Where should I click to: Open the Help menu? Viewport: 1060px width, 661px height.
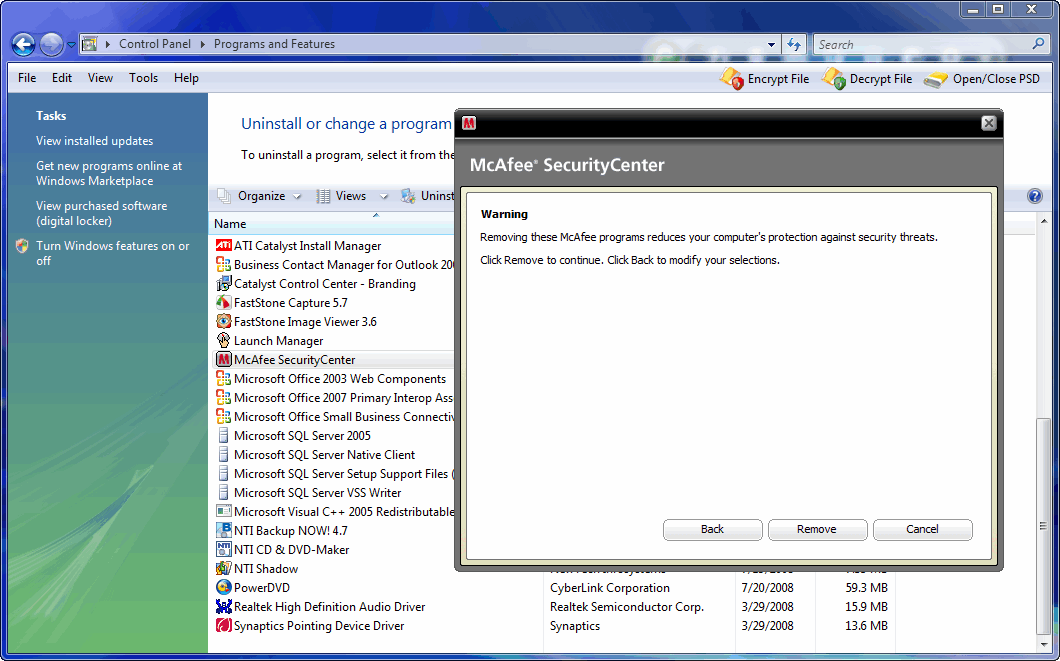click(x=186, y=78)
